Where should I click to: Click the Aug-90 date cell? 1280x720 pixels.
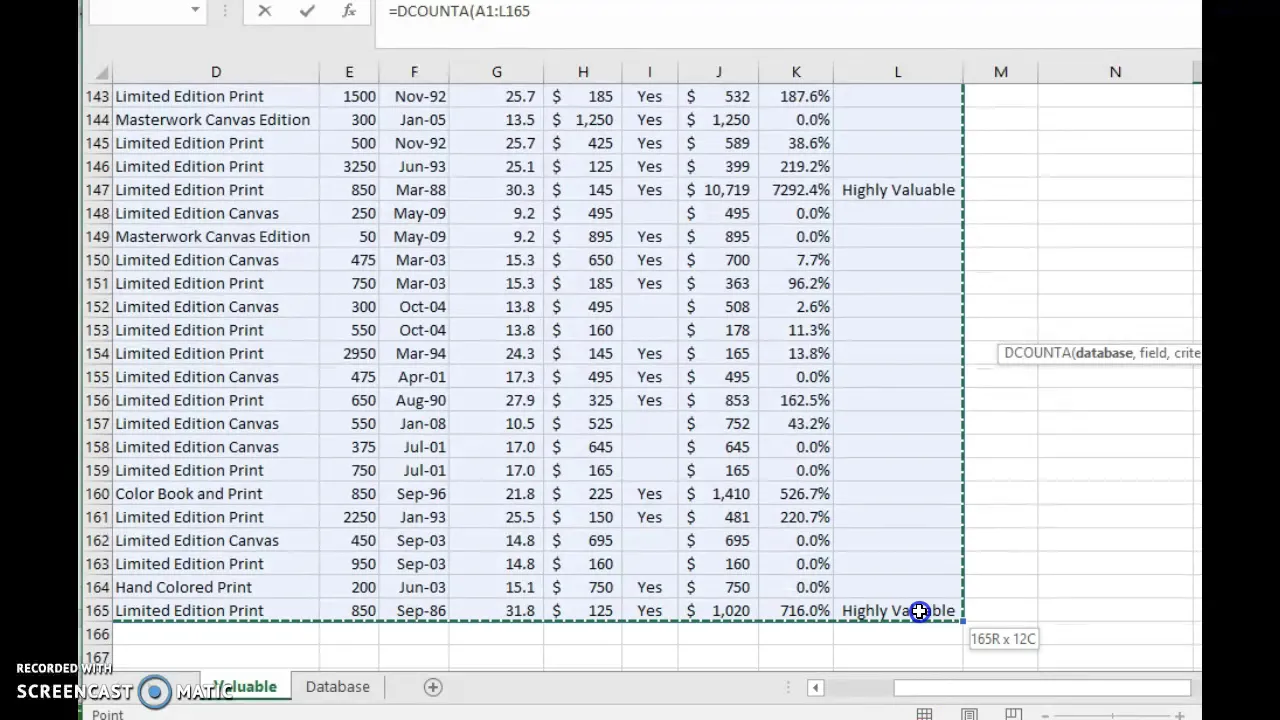tap(414, 400)
